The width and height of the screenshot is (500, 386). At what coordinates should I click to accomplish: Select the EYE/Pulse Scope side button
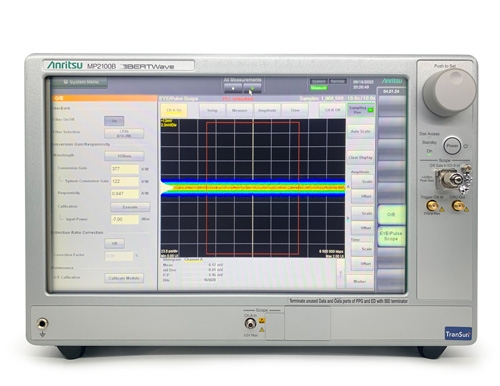tap(391, 236)
